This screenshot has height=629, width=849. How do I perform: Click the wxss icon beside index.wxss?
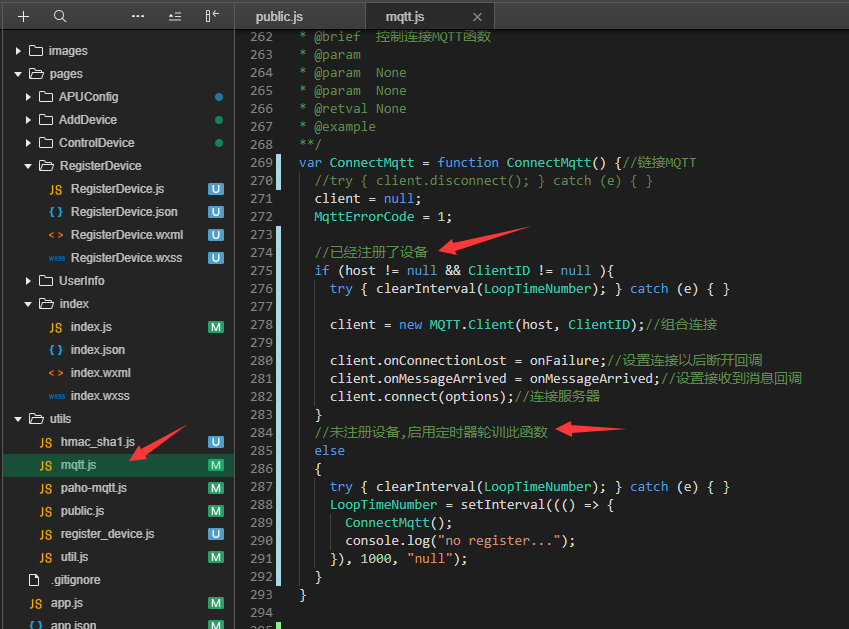pyautogui.click(x=56, y=396)
